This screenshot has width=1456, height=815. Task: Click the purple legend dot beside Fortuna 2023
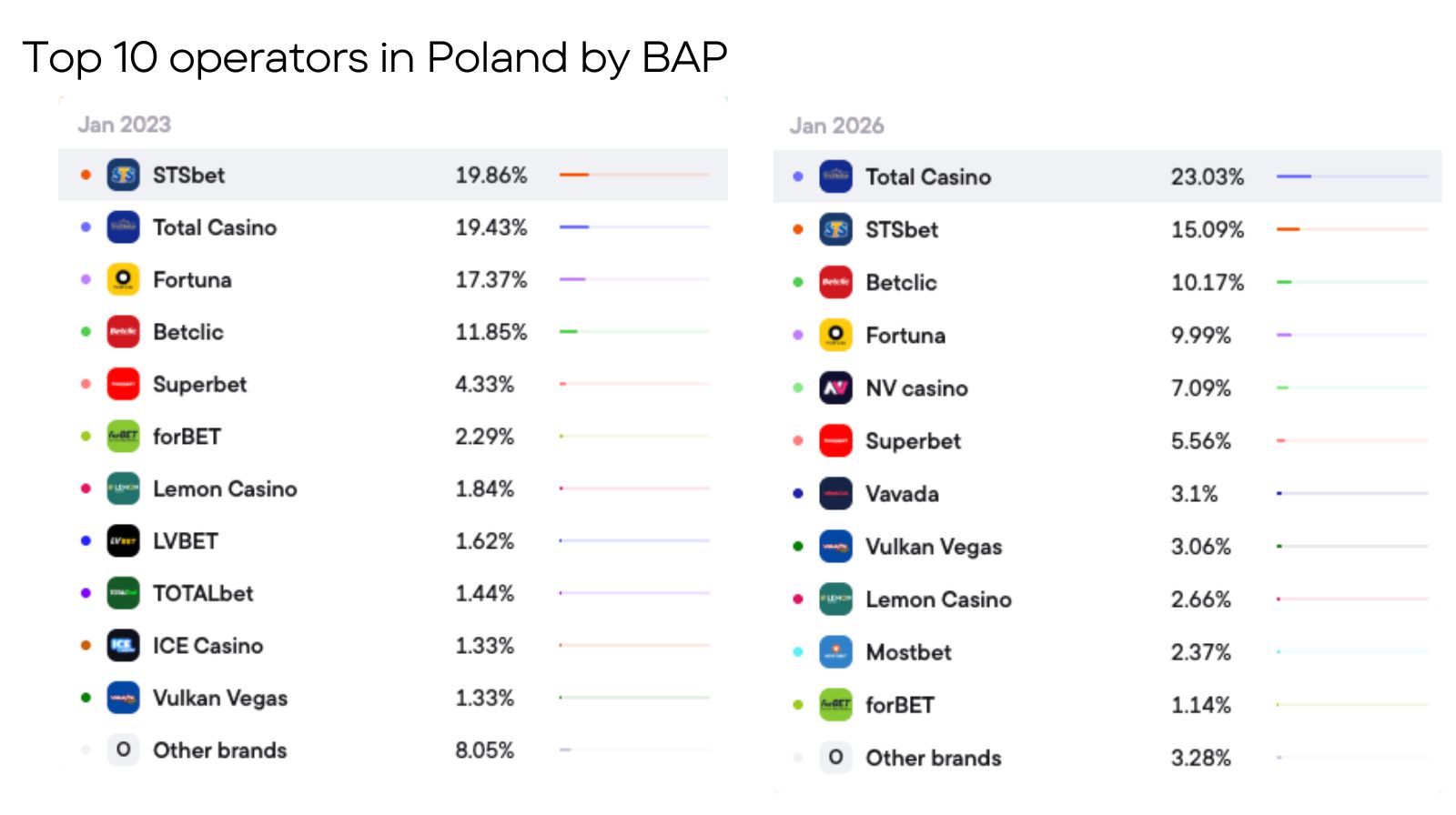[x=86, y=279]
